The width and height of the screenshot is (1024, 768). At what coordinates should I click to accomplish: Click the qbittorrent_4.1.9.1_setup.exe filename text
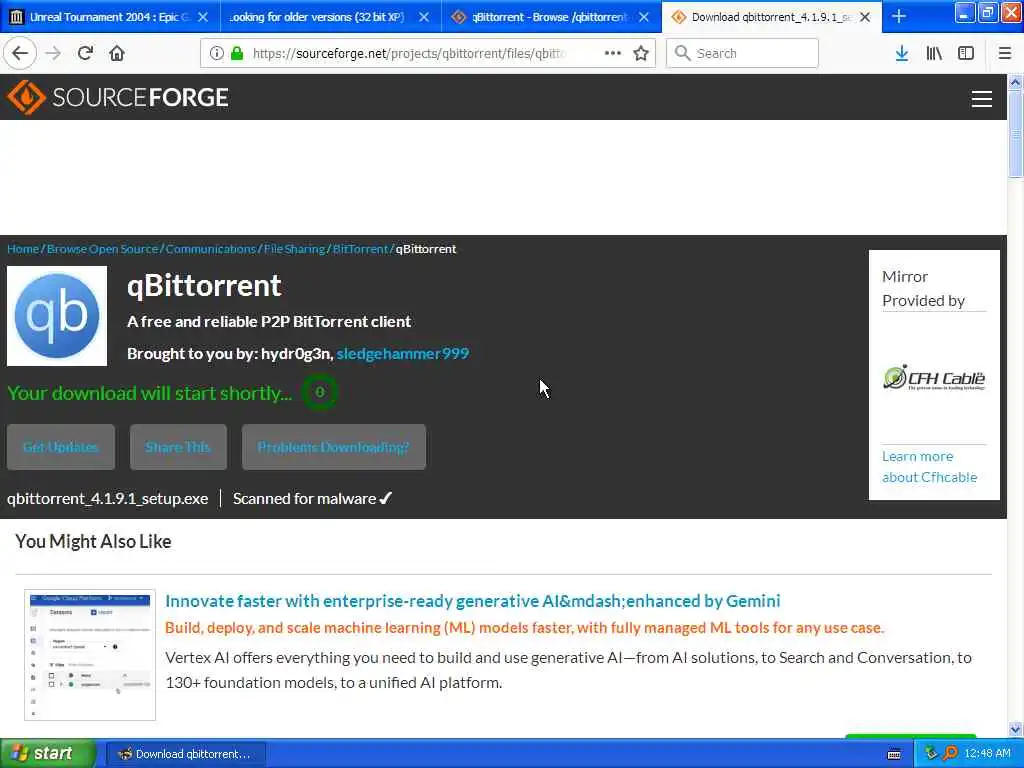coord(108,498)
